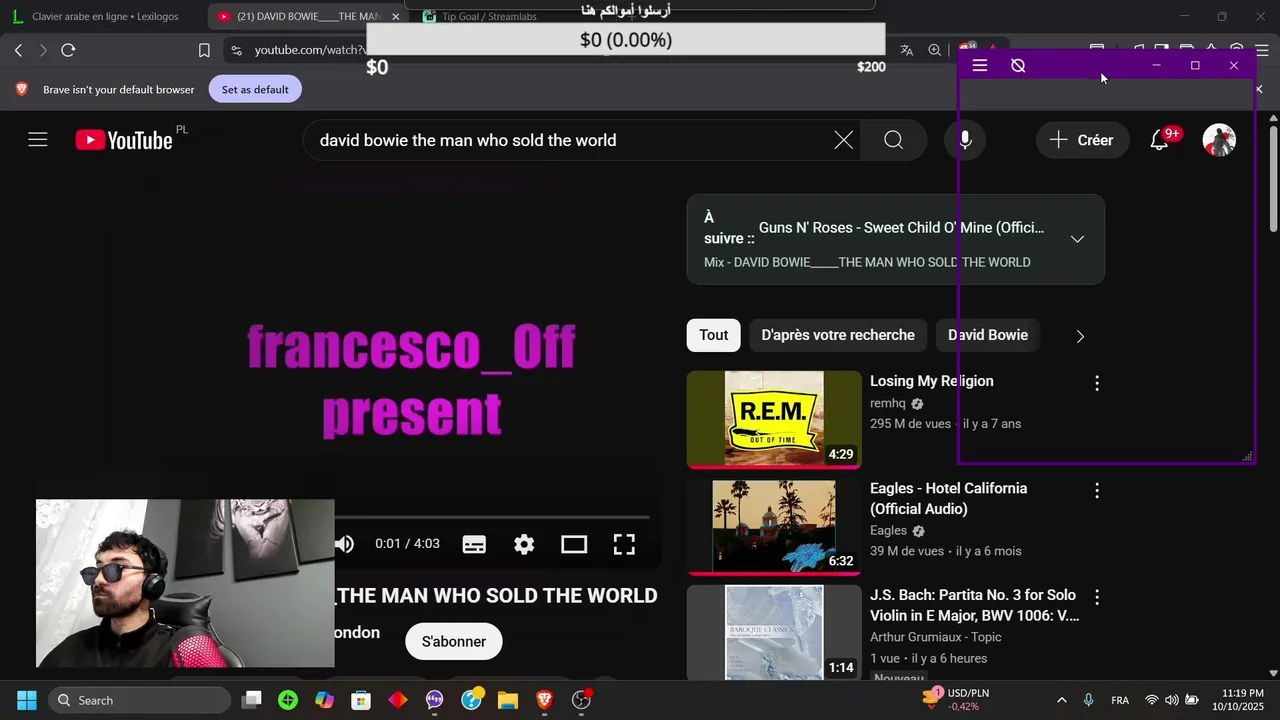Screen dimensions: 1280x720
Task: Click the Créer button
Action: pos(1082,140)
